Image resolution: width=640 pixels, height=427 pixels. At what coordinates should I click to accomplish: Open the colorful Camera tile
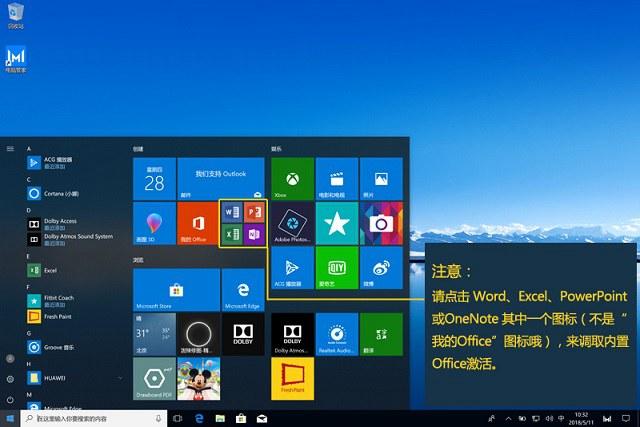381,223
